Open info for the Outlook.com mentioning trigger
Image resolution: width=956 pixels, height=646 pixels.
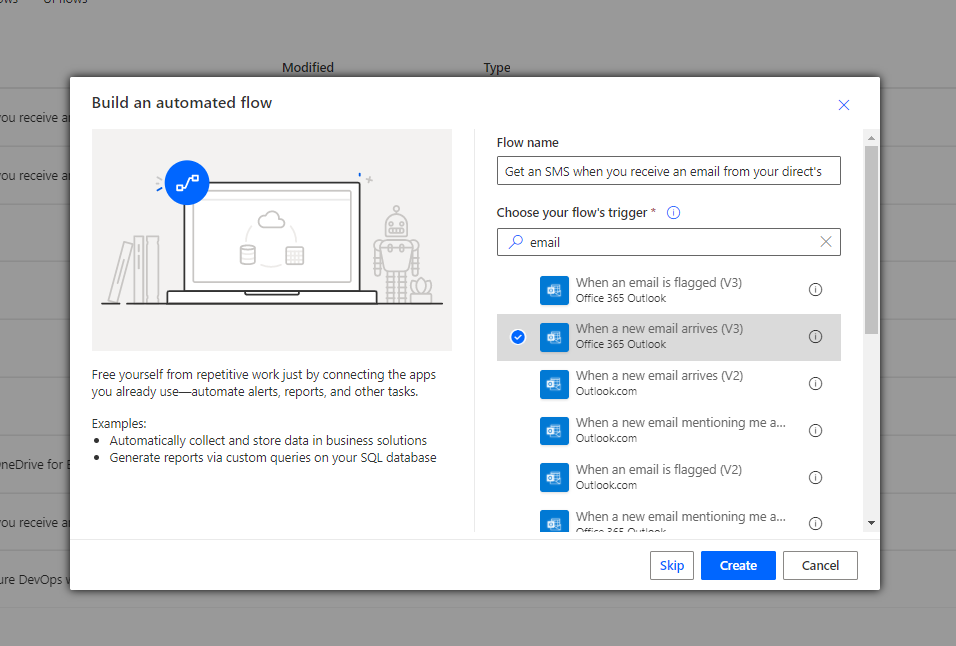point(815,430)
